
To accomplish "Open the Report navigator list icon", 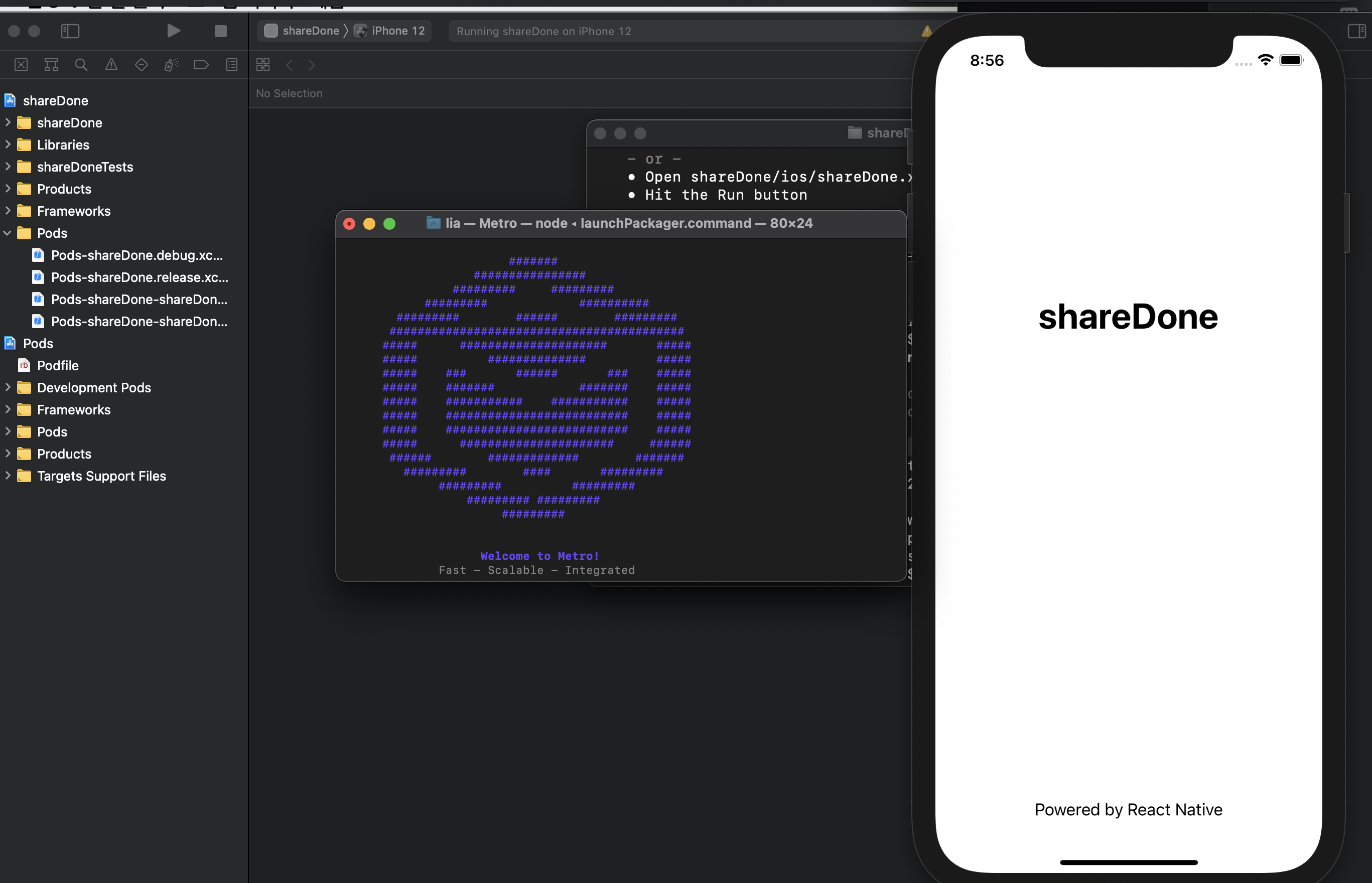I will coord(232,65).
